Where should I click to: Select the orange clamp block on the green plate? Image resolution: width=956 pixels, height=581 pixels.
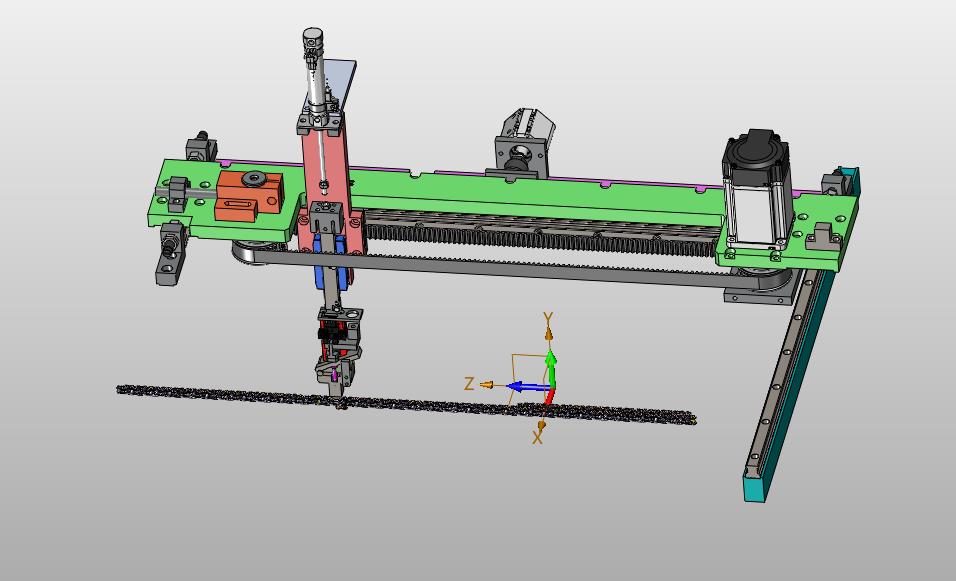(x=249, y=195)
